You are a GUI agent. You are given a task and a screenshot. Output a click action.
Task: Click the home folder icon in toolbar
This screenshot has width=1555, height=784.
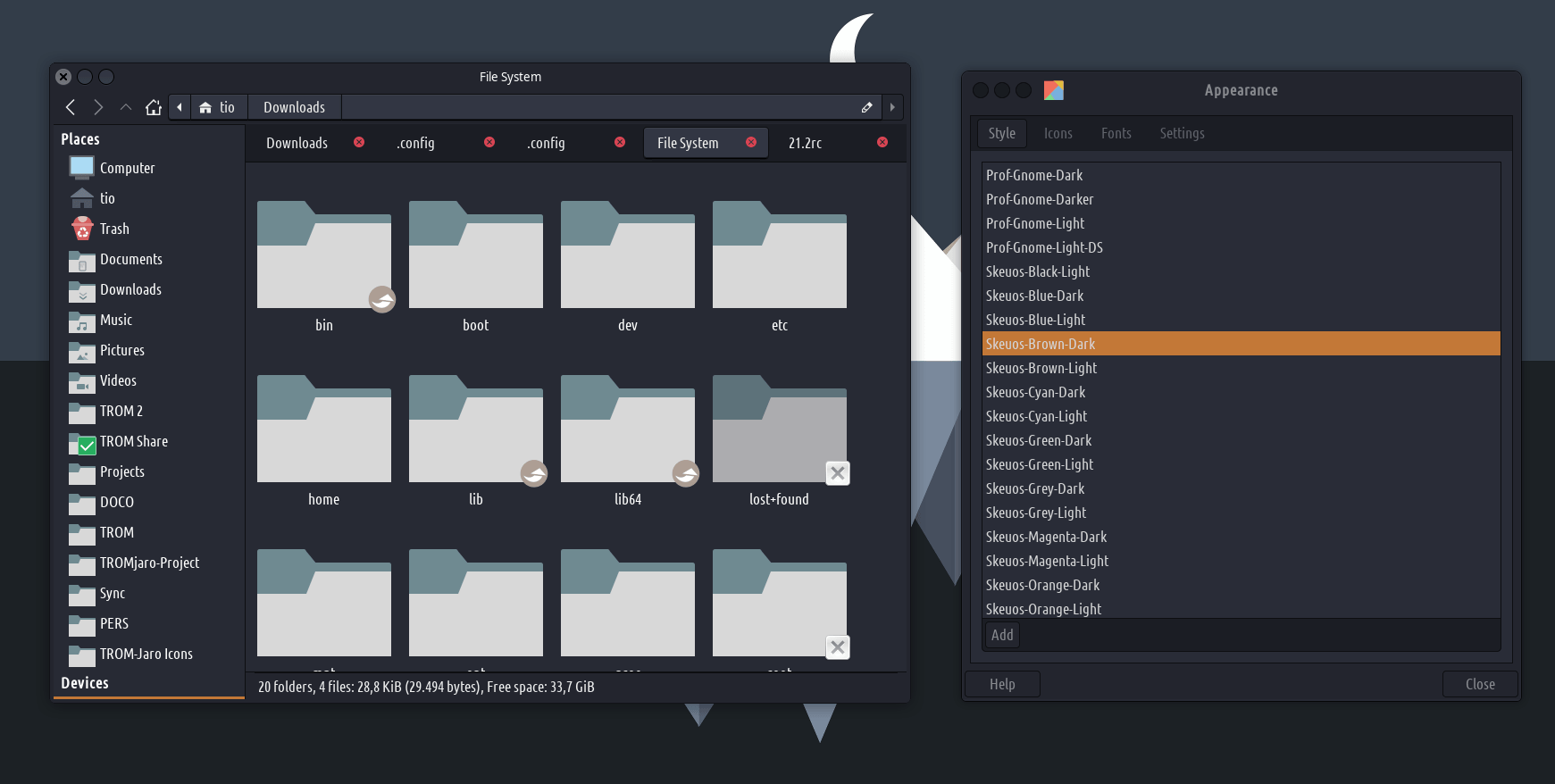(154, 107)
